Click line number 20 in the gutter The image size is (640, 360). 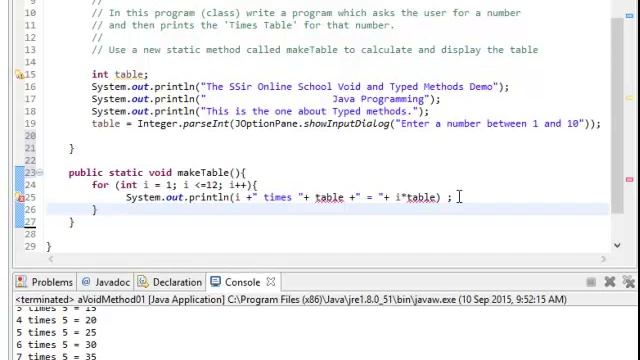pyautogui.click(x=30, y=136)
